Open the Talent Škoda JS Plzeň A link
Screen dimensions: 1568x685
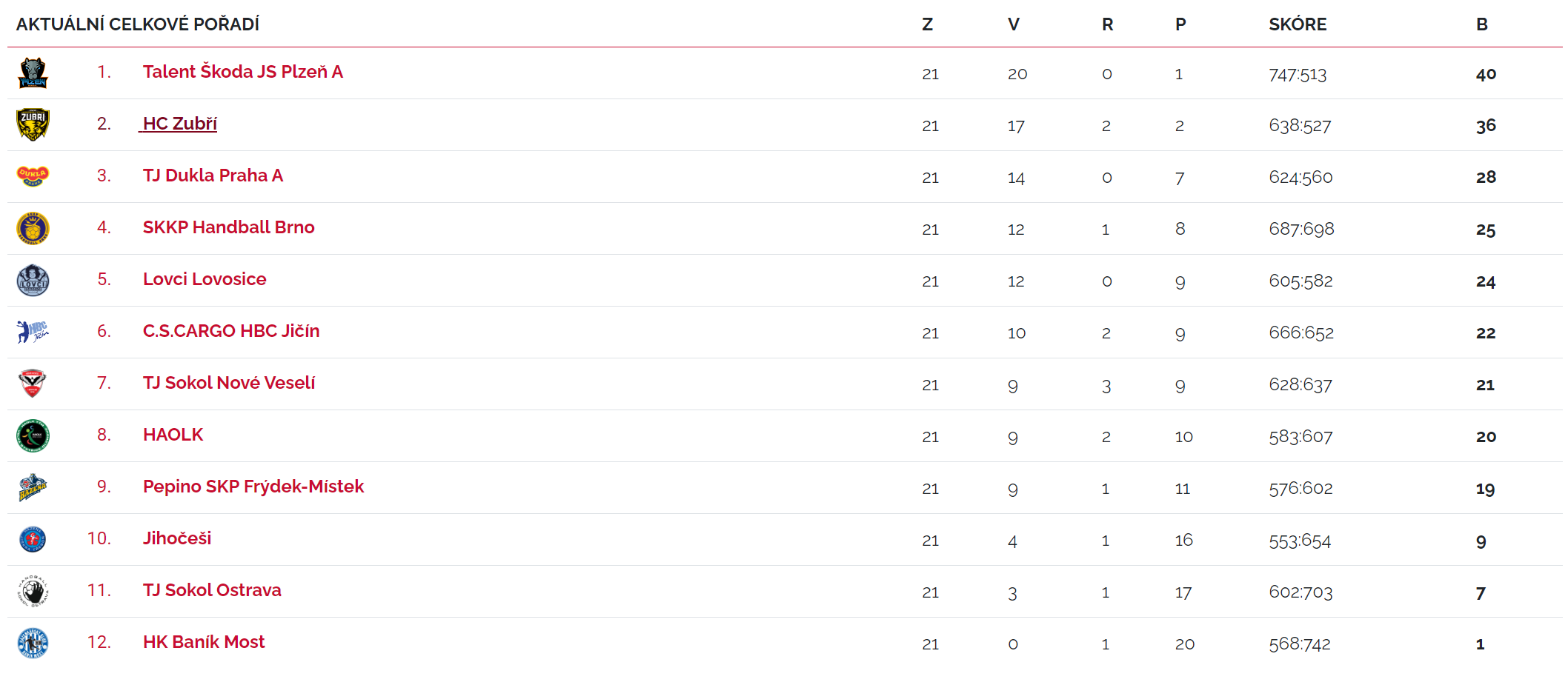point(243,72)
